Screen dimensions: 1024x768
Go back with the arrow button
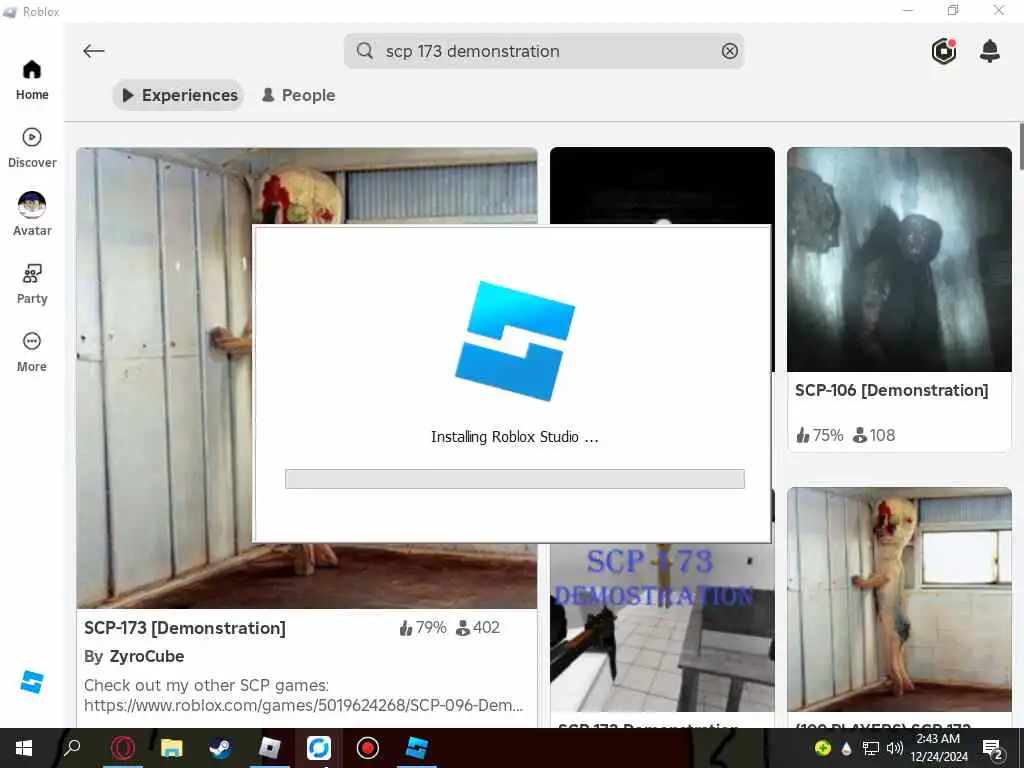click(x=94, y=51)
